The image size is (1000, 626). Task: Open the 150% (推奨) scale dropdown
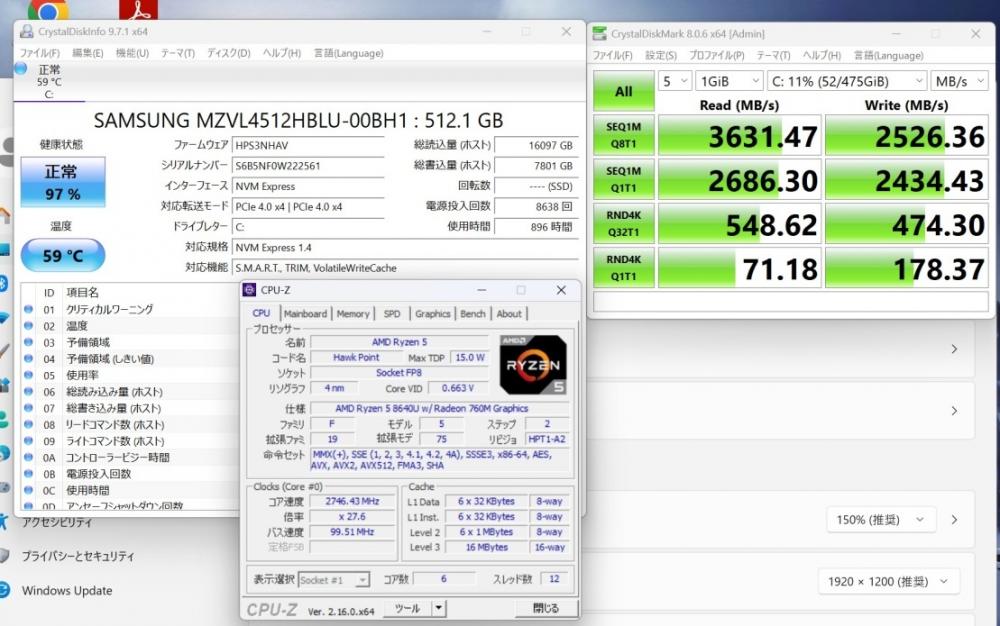[881, 520]
